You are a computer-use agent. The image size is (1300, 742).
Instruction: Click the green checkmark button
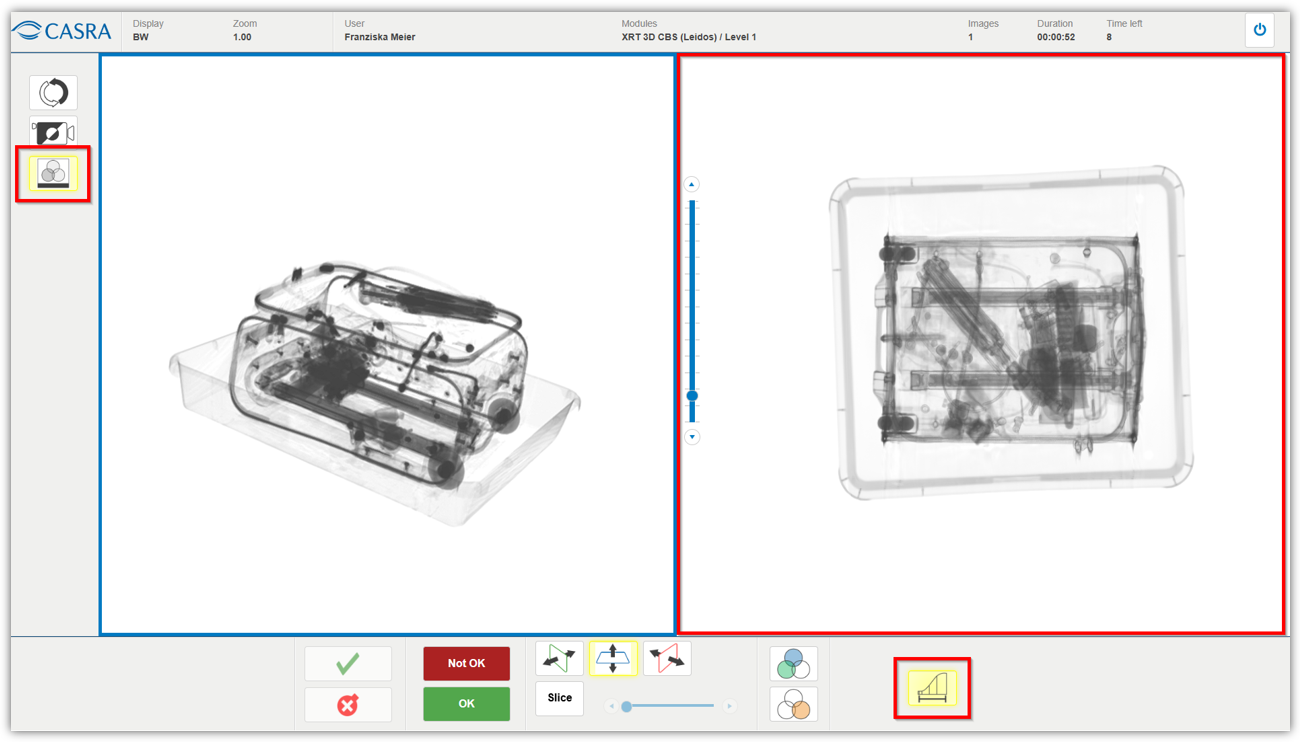pyautogui.click(x=348, y=664)
